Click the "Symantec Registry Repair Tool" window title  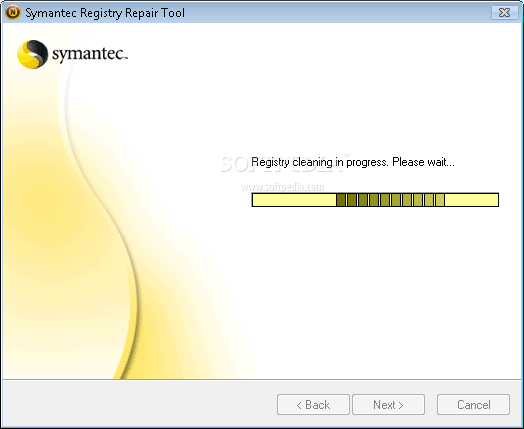coord(105,13)
